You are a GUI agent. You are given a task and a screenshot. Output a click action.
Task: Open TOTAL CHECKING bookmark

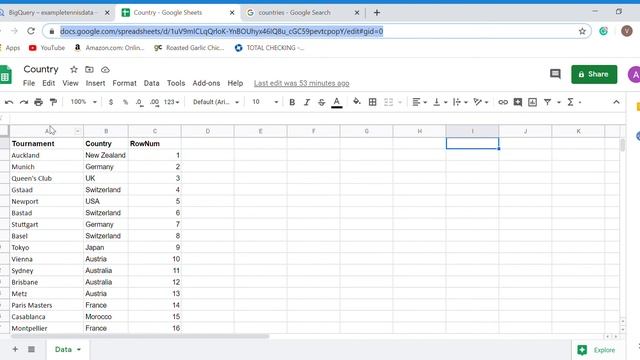tap(269, 48)
